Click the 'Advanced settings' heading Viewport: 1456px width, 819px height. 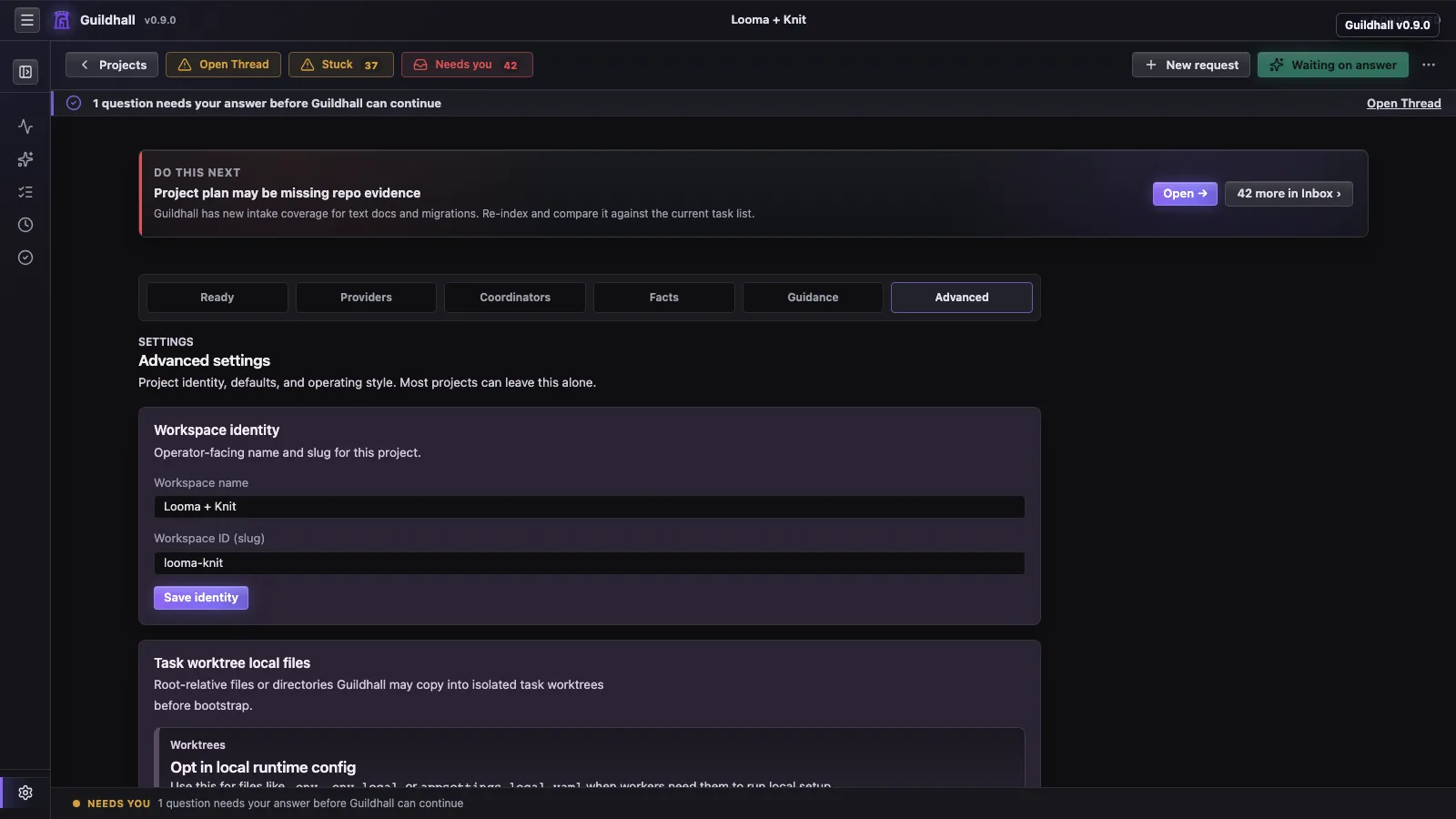point(204,361)
